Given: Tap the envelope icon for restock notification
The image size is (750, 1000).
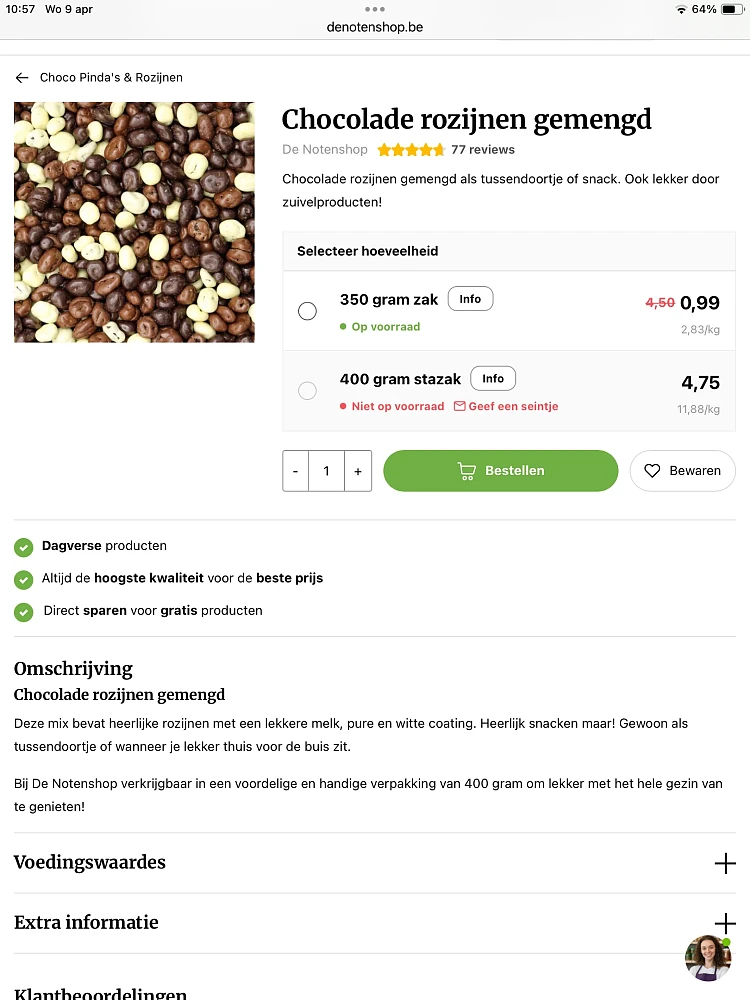Looking at the screenshot, I should click(x=460, y=406).
